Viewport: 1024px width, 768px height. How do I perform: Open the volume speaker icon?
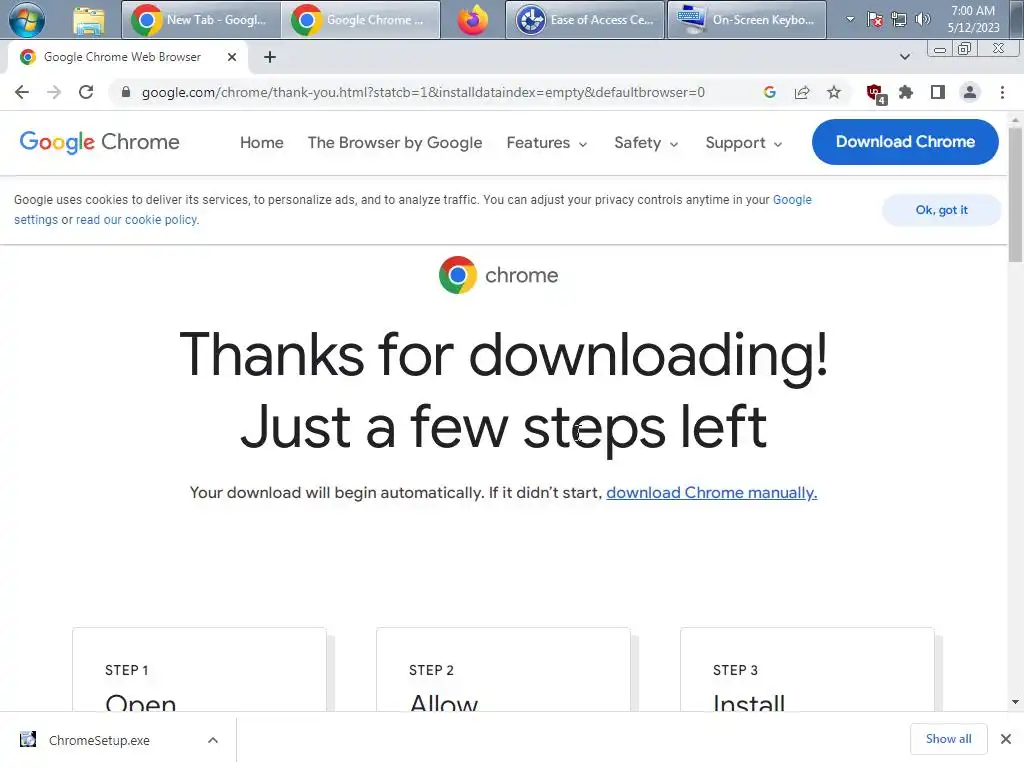click(x=922, y=20)
